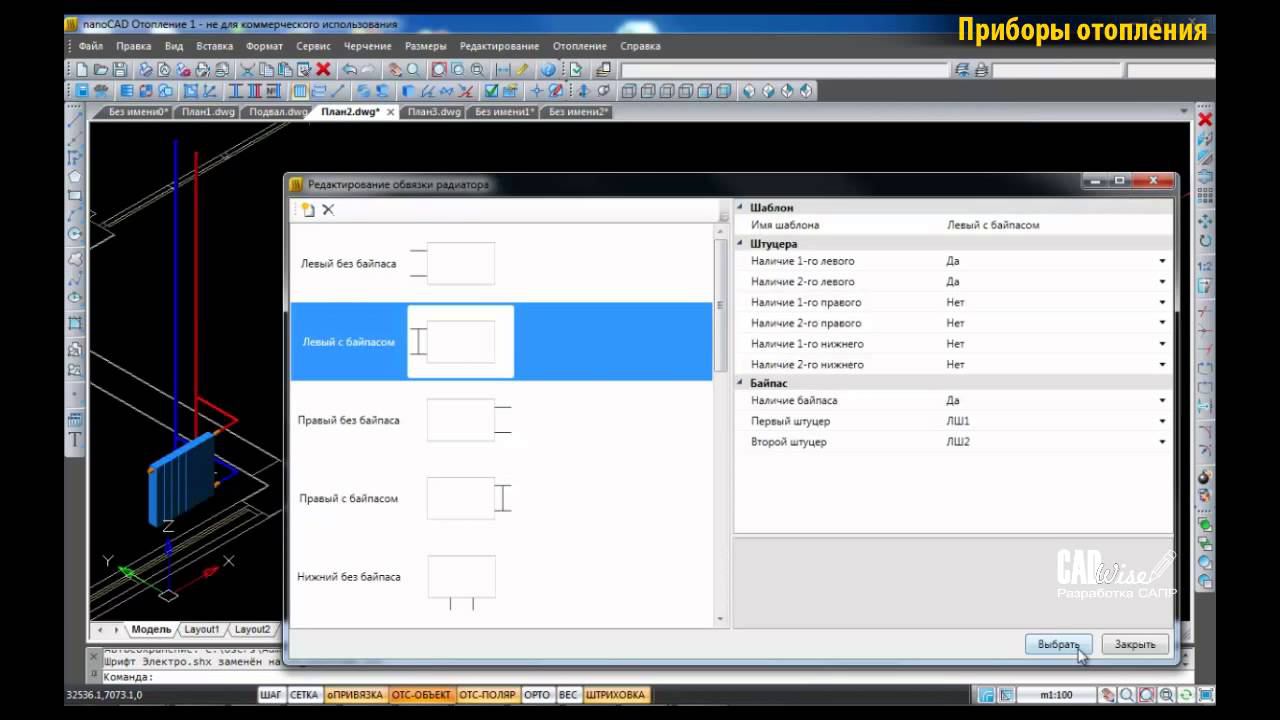Undo the last action with arrow icon
This screenshot has height=720, width=1280.
[349, 70]
